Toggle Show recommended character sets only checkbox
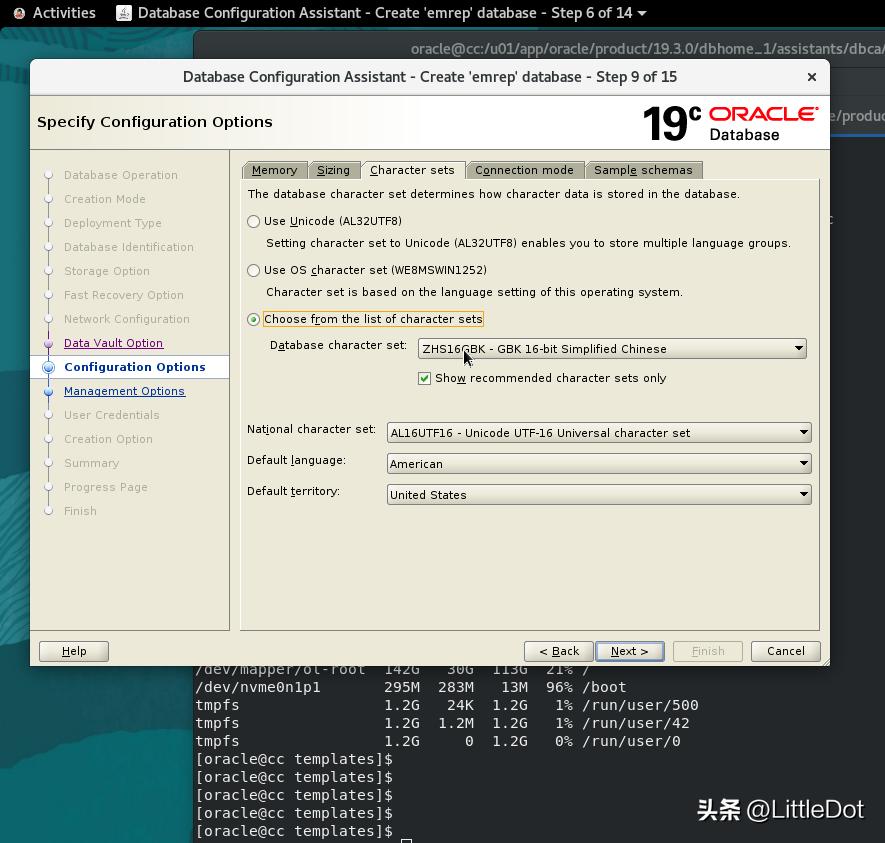Viewport: 885px width, 843px height. 424,378
